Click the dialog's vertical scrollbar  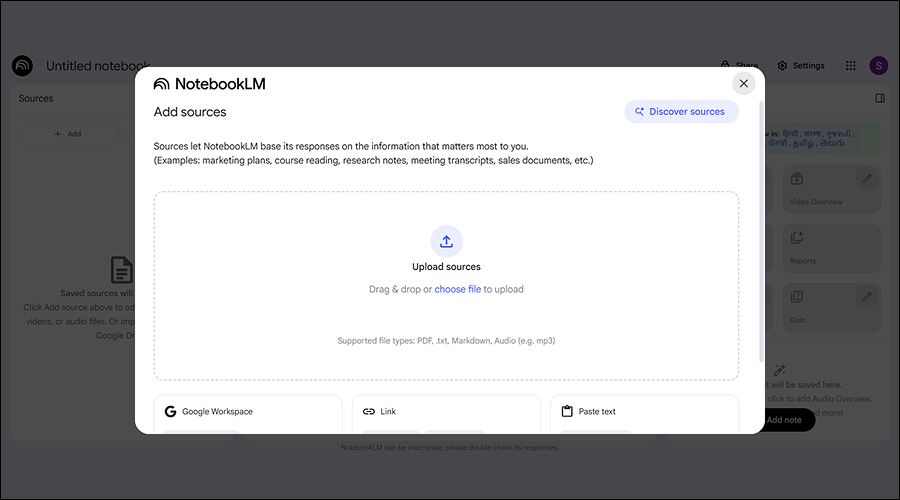(x=761, y=230)
